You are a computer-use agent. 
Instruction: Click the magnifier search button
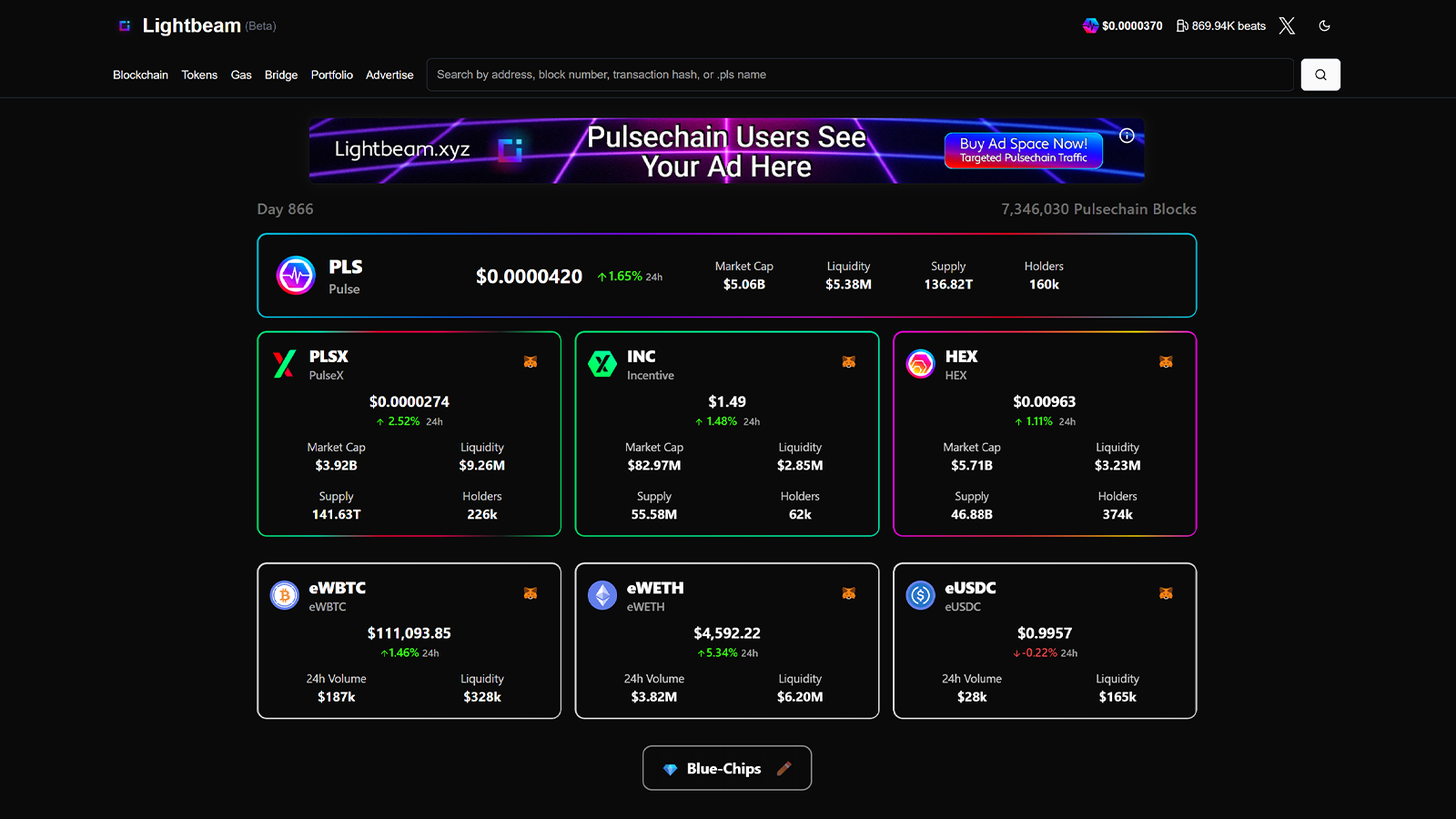[1320, 75]
